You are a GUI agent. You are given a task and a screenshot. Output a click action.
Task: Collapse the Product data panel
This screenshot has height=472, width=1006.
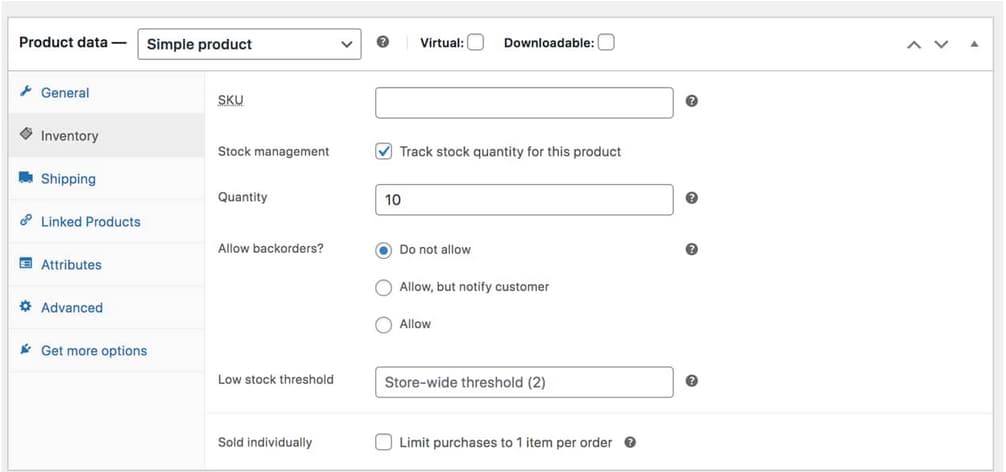click(974, 44)
